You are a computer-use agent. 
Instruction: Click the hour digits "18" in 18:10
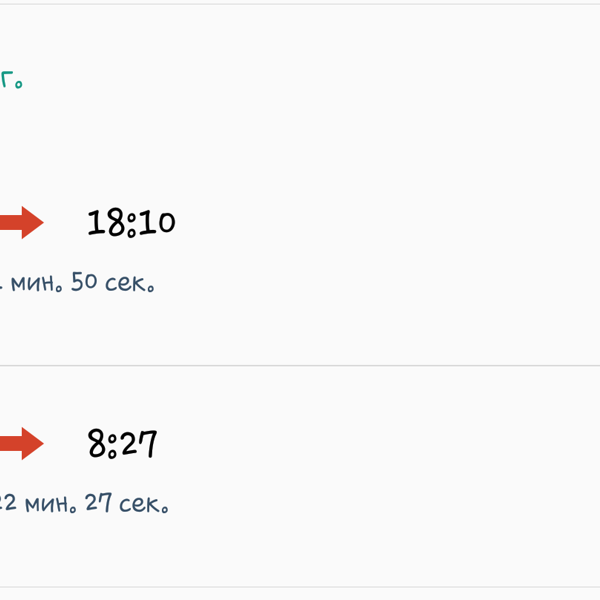tap(106, 222)
